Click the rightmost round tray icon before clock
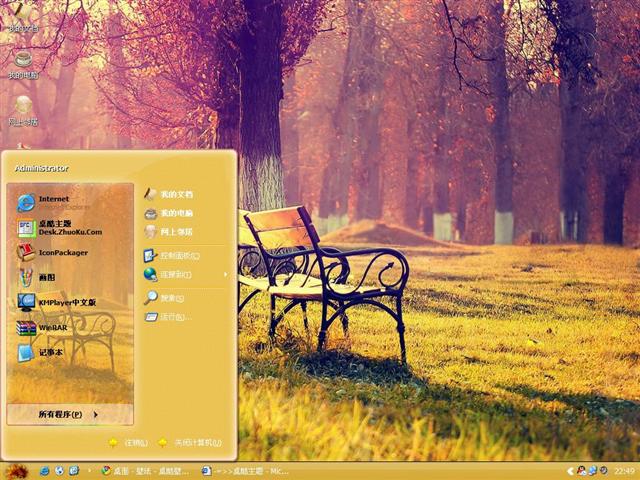The height and width of the screenshot is (480, 640). (603, 471)
